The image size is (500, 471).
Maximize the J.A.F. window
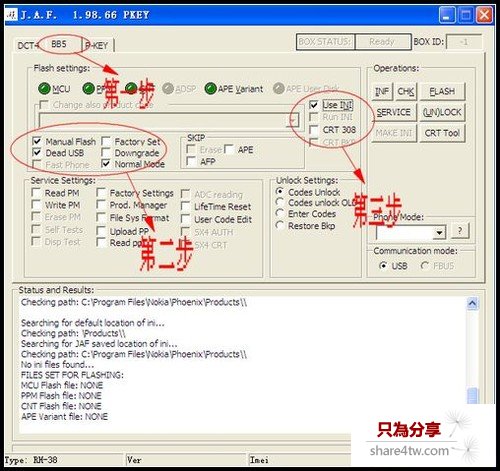pos(466,15)
